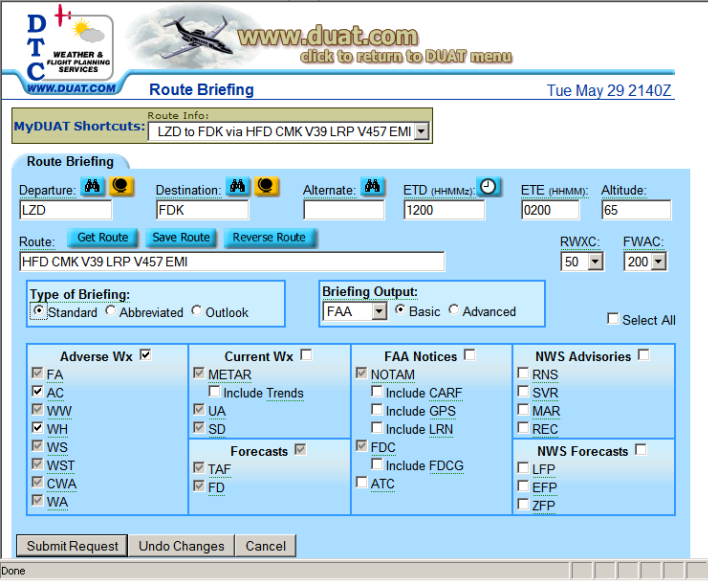Click the Altitude input field

tap(636, 210)
